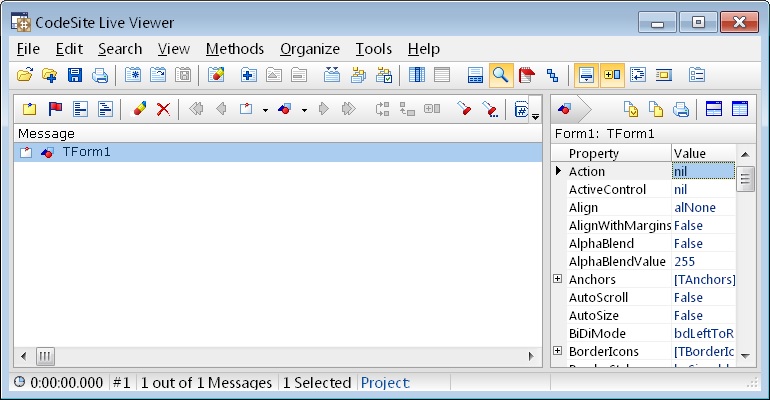Screen dimensions: 770x400
Task: Click the red notepad icon
Action: [x=526, y=75]
